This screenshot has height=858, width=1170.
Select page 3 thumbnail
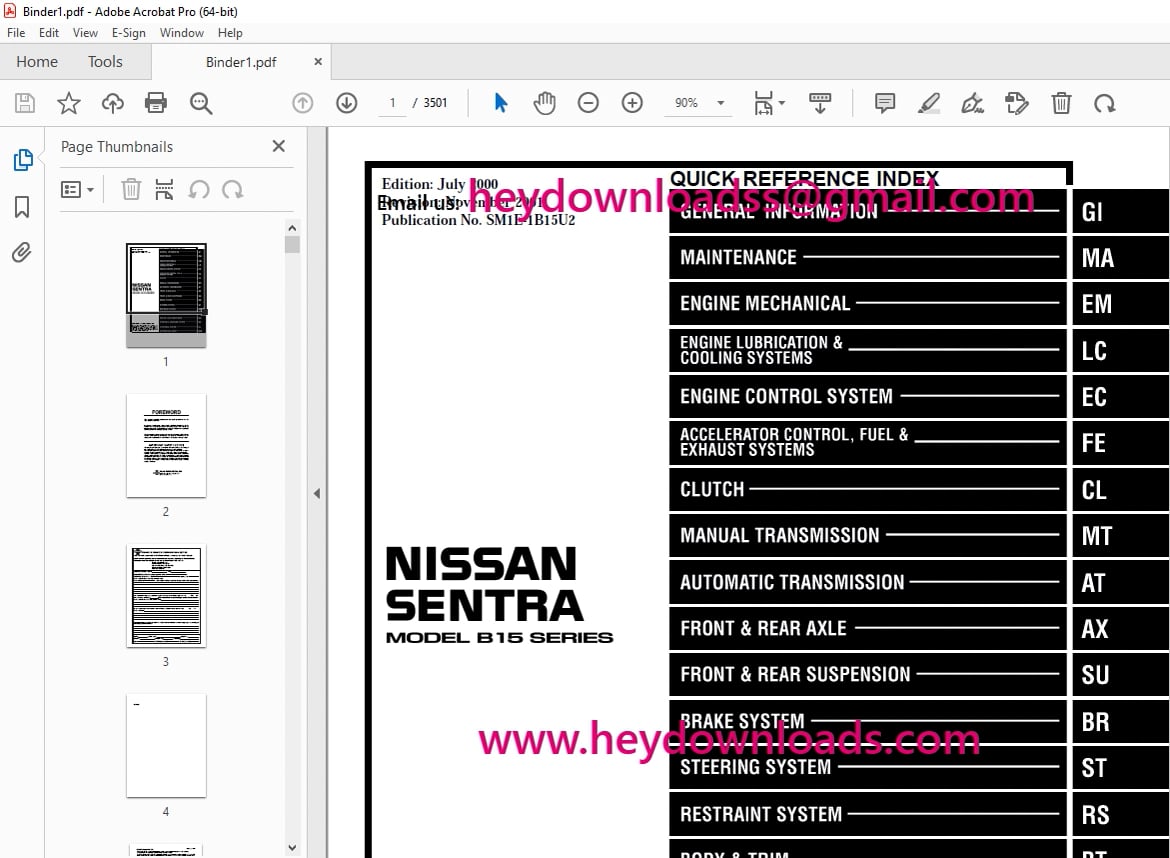pyautogui.click(x=166, y=595)
